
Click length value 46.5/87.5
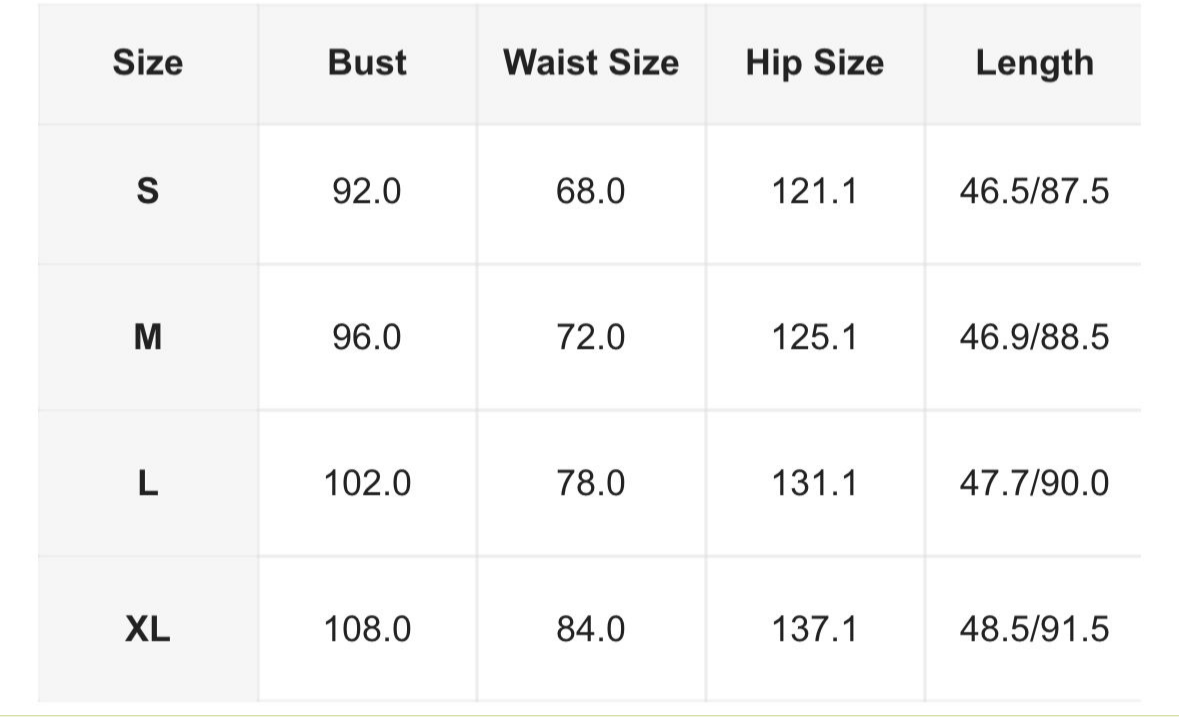[1035, 191]
